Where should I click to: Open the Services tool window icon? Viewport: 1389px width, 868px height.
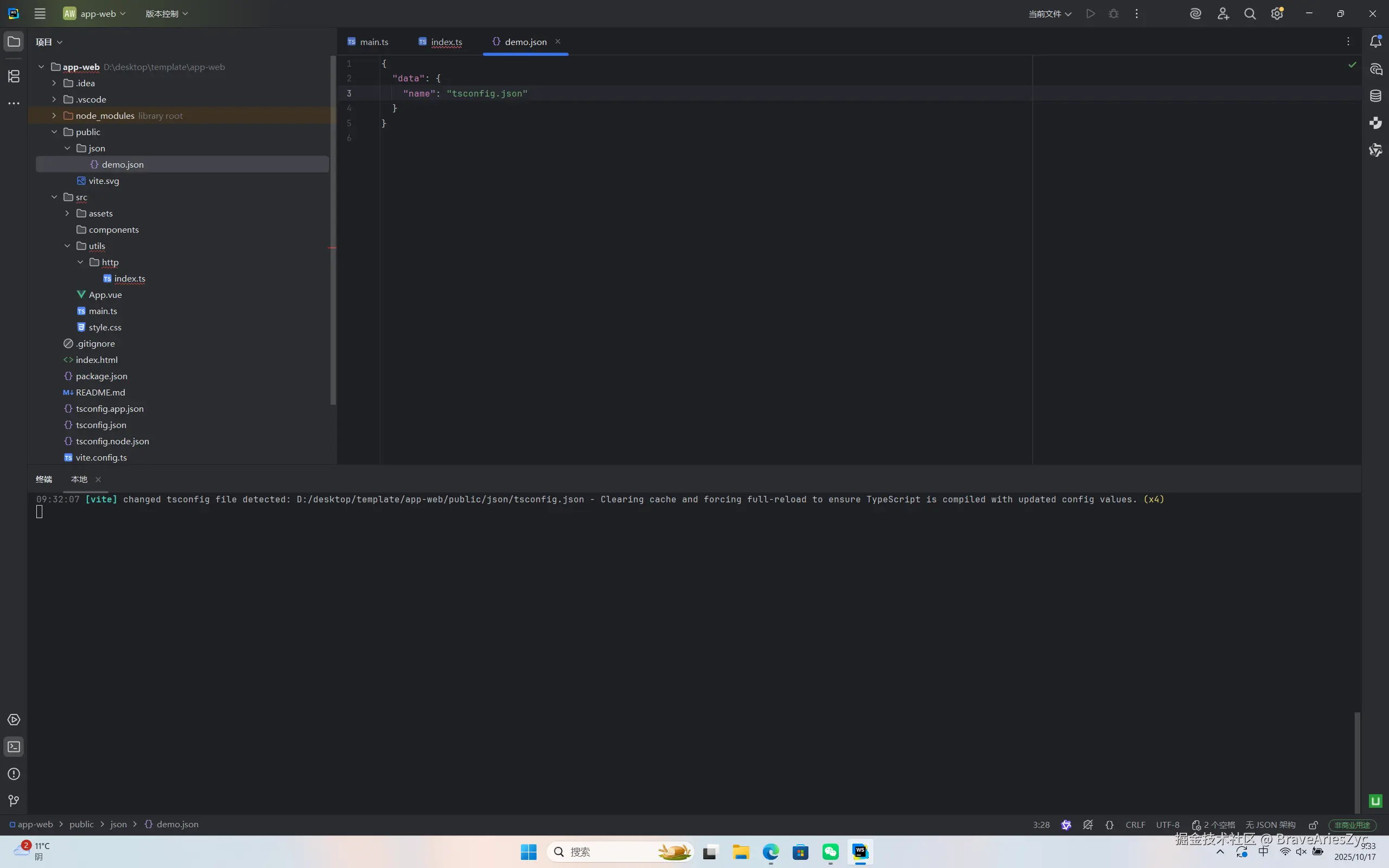coord(14,720)
